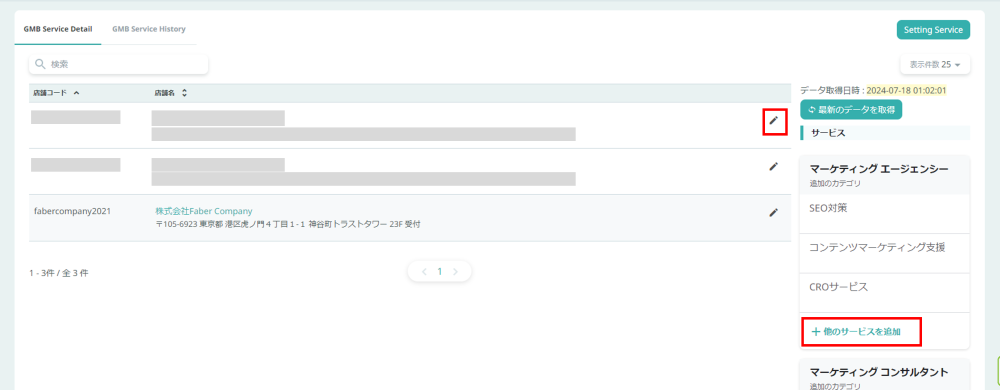
Task: Click the サービス section heading
Action: (885, 133)
